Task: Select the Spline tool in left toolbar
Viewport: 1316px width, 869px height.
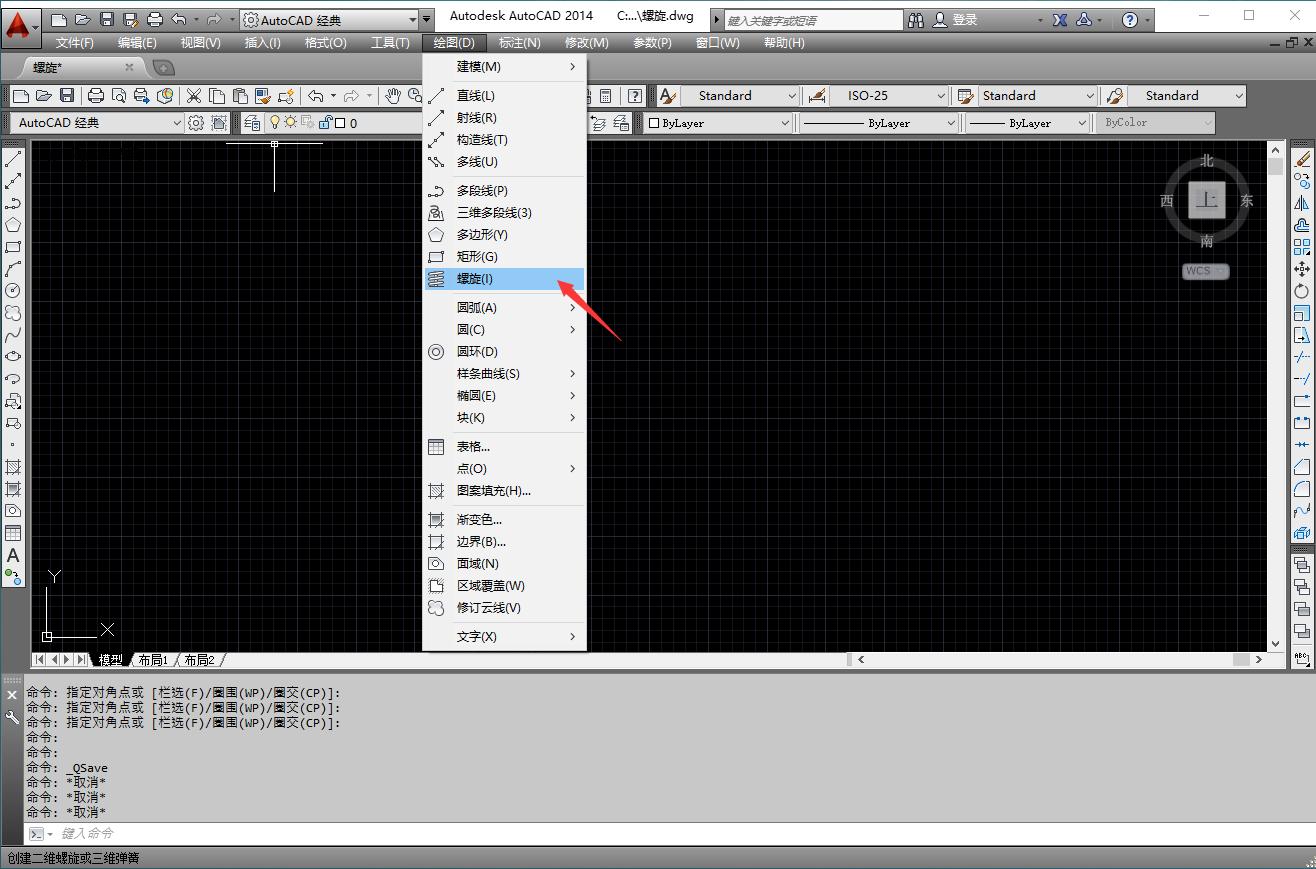Action: click(13, 335)
